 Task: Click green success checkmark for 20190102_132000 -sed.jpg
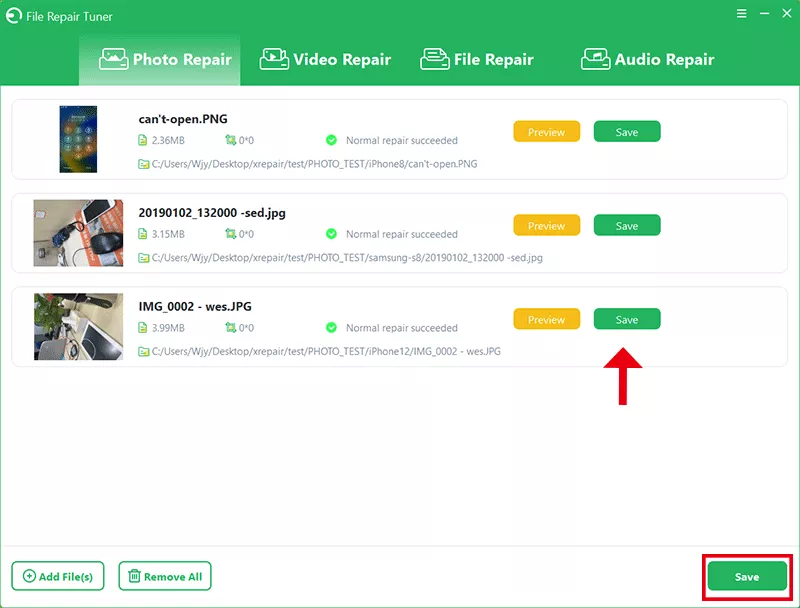[331, 234]
